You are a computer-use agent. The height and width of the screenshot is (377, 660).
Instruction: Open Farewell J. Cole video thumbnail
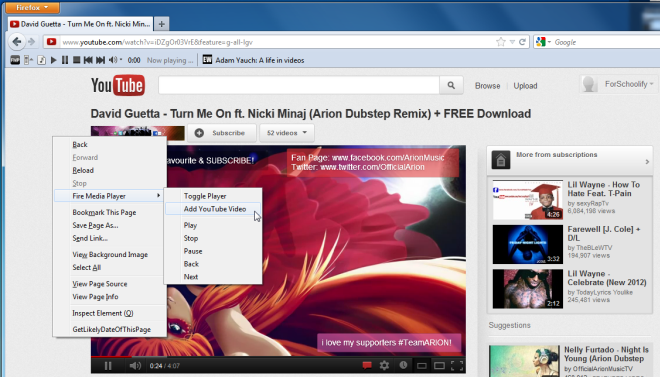pyautogui.click(x=528, y=244)
